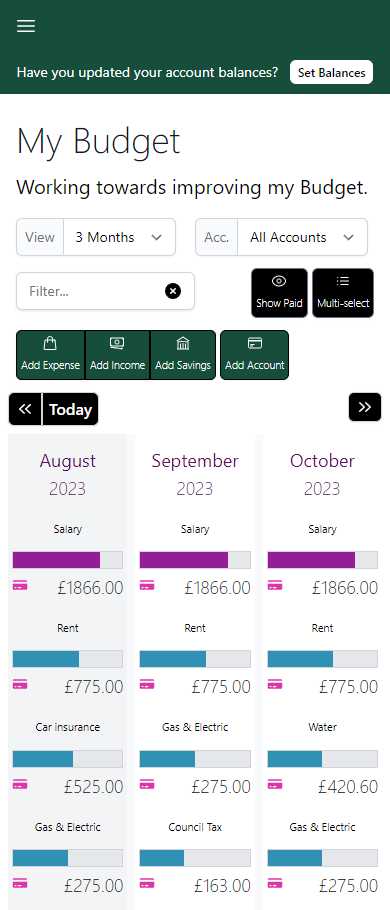Open the hamburger navigation menu
390x910 pixels.
26,26
